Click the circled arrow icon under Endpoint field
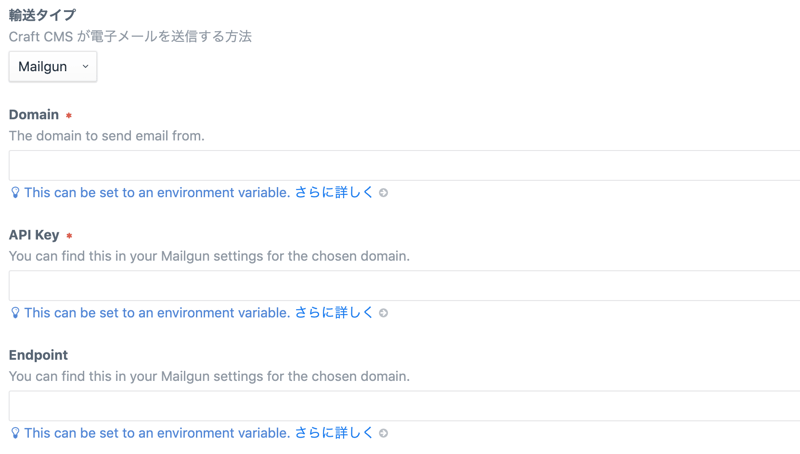Screen dimensions: 800x454 tap(383, 433)
